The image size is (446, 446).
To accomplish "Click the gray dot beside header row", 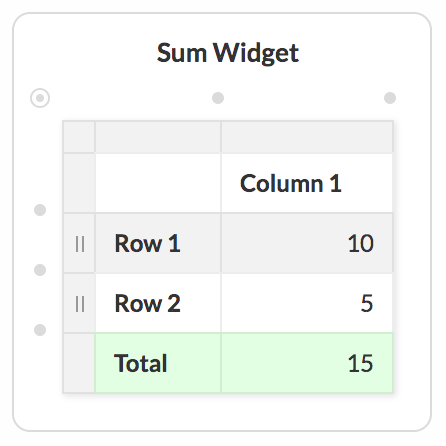I will tap(40, 210).
